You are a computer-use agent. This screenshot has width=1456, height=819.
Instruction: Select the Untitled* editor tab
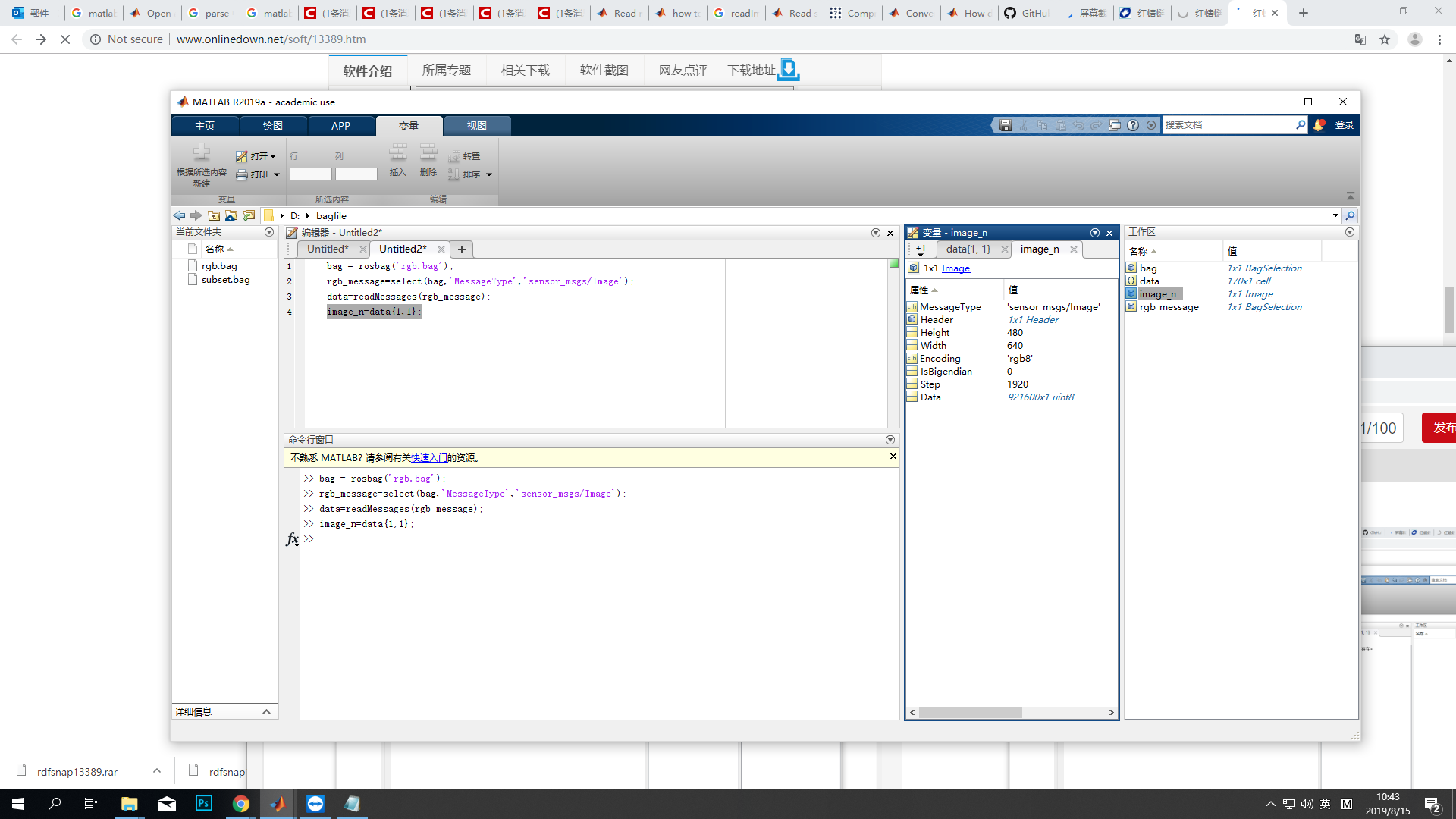tap(328, 249)
